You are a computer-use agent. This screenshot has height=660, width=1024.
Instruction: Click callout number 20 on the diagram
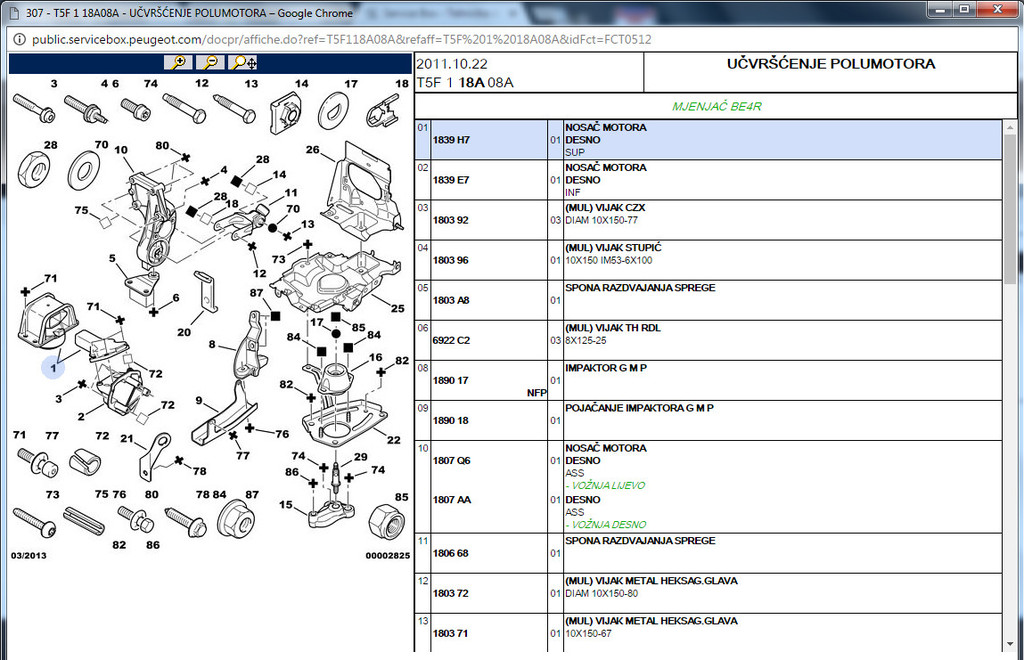coord(184,332)
